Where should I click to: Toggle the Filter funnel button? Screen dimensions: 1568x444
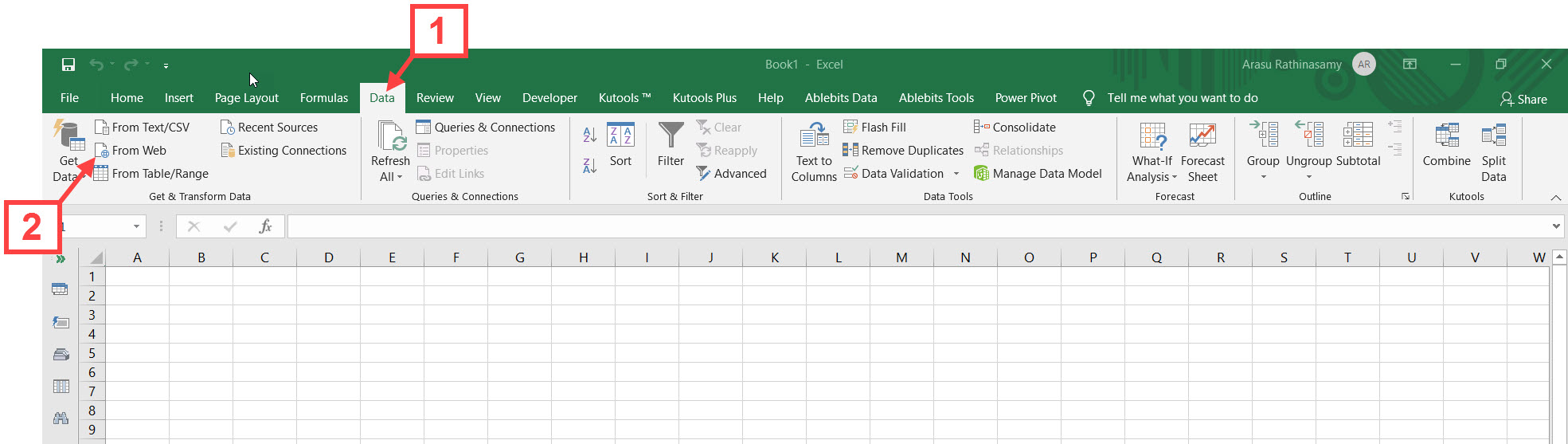[671, 145]
